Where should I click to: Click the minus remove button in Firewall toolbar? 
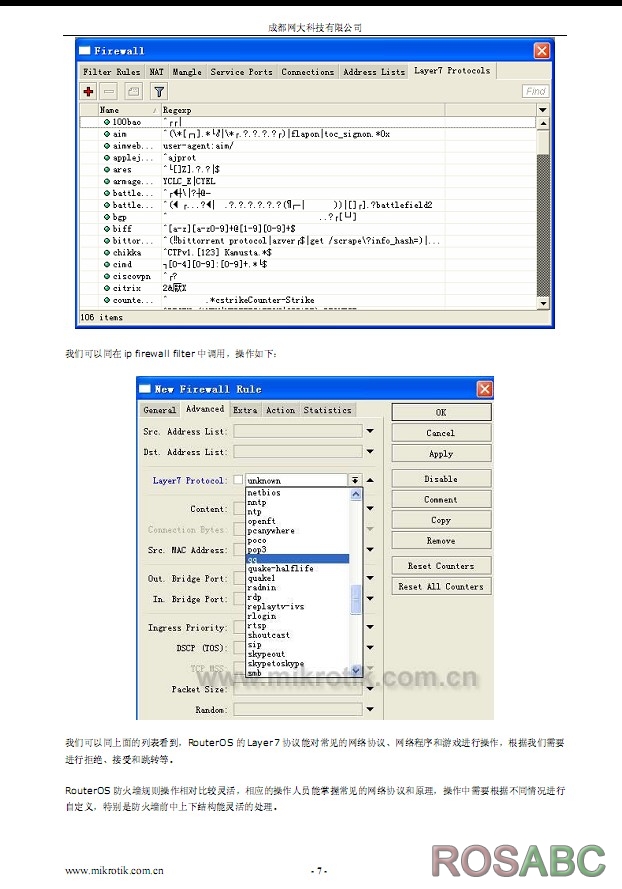coord(109,91)
